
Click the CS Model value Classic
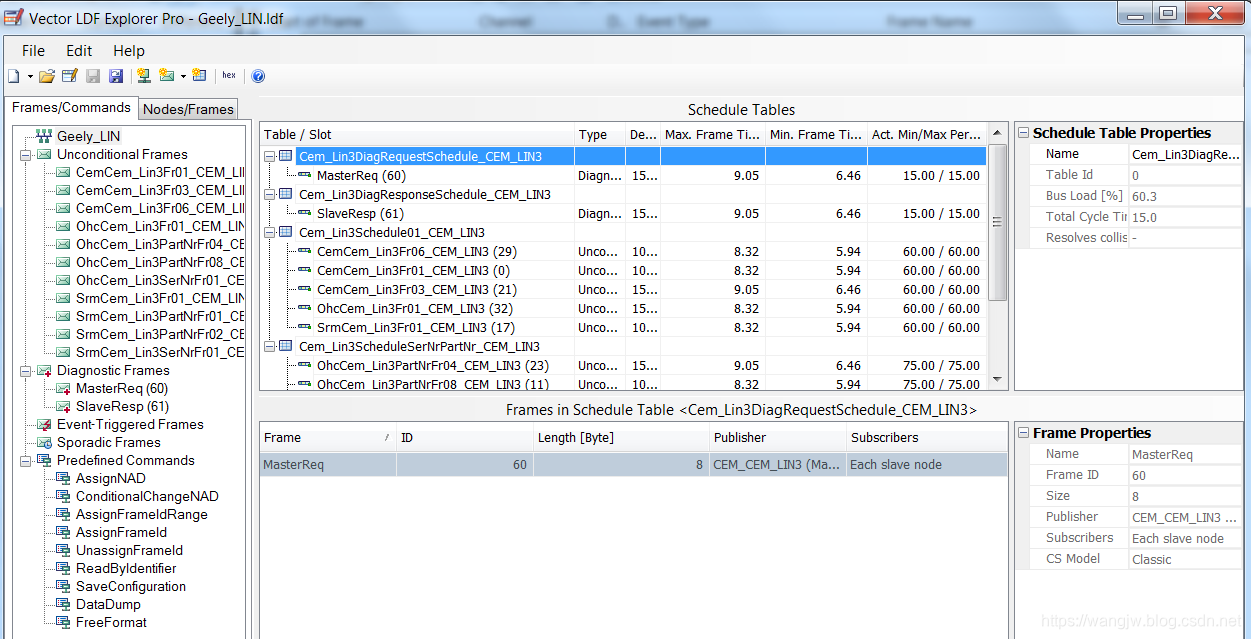[1186, 560]
